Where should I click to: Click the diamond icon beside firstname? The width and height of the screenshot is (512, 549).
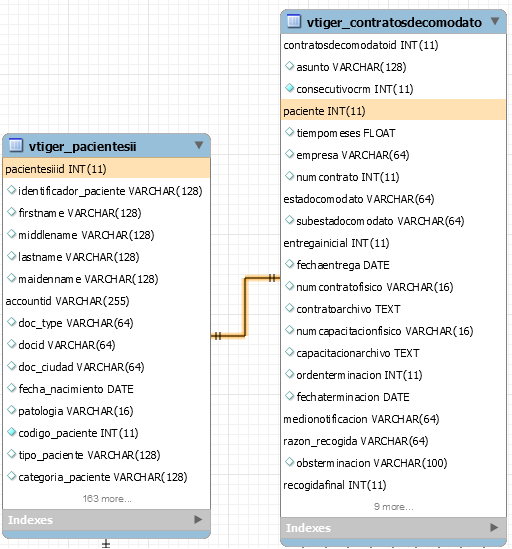point(12,212)
